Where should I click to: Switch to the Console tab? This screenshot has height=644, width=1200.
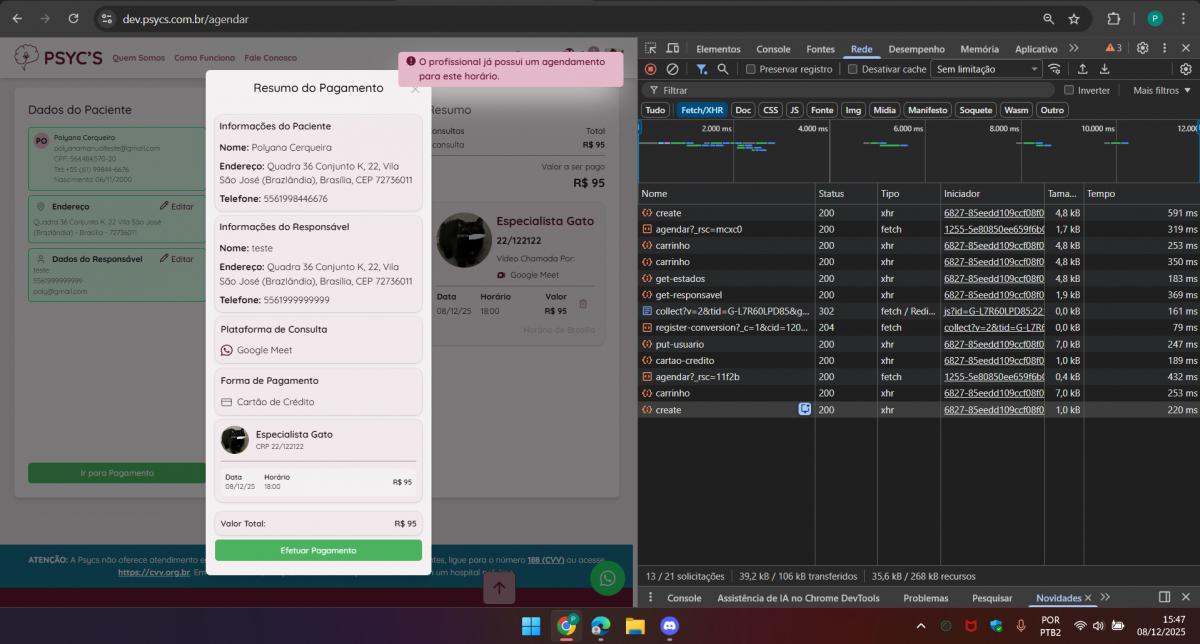point(773,49)
